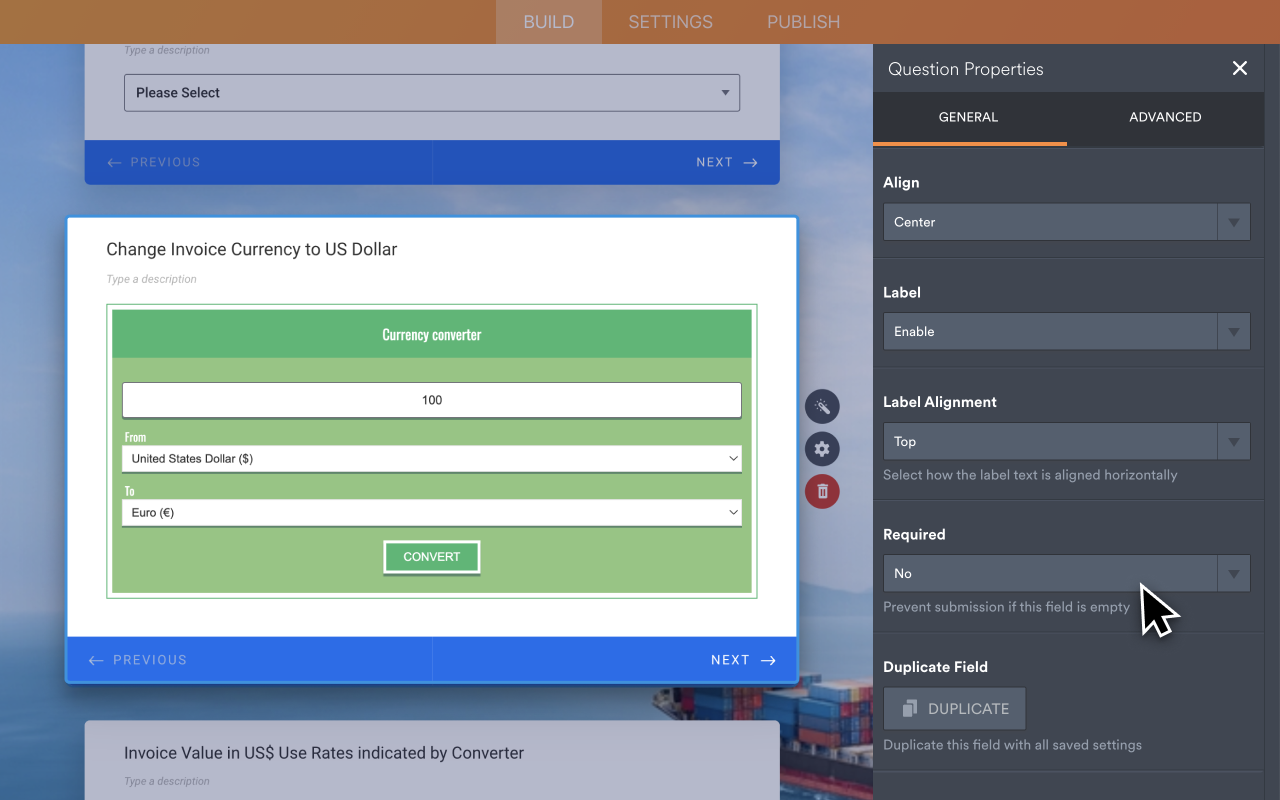Switch to the PUBLISH section
Screen dimensions: 1280x800
tap(803, 21)
